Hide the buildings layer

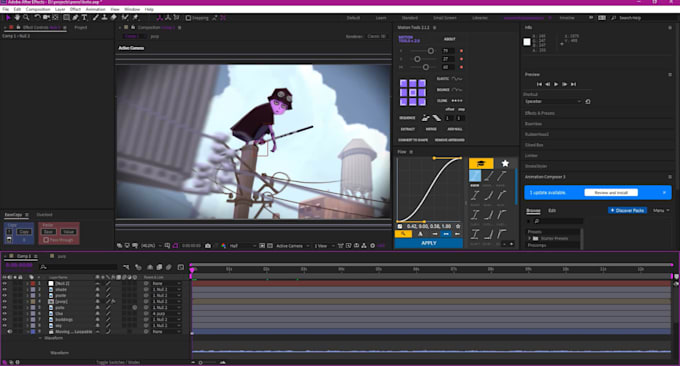pyautogui.click(x=5, y=320)
